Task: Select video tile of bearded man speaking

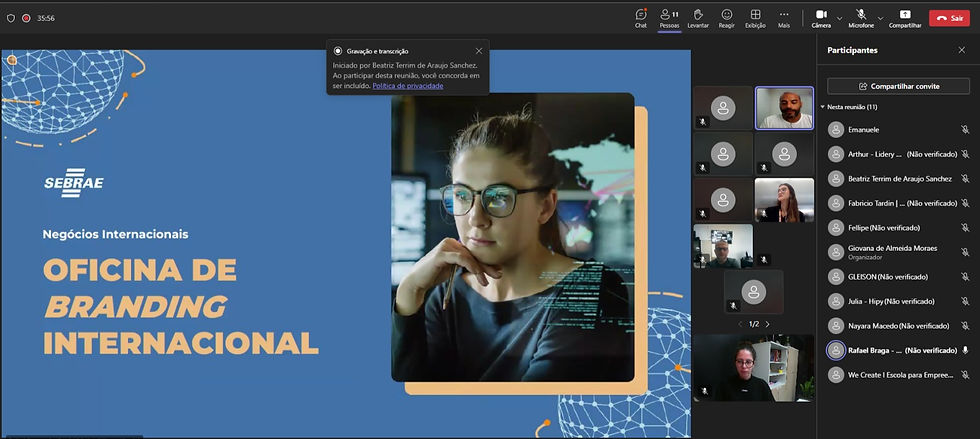Action: point(784,108)
